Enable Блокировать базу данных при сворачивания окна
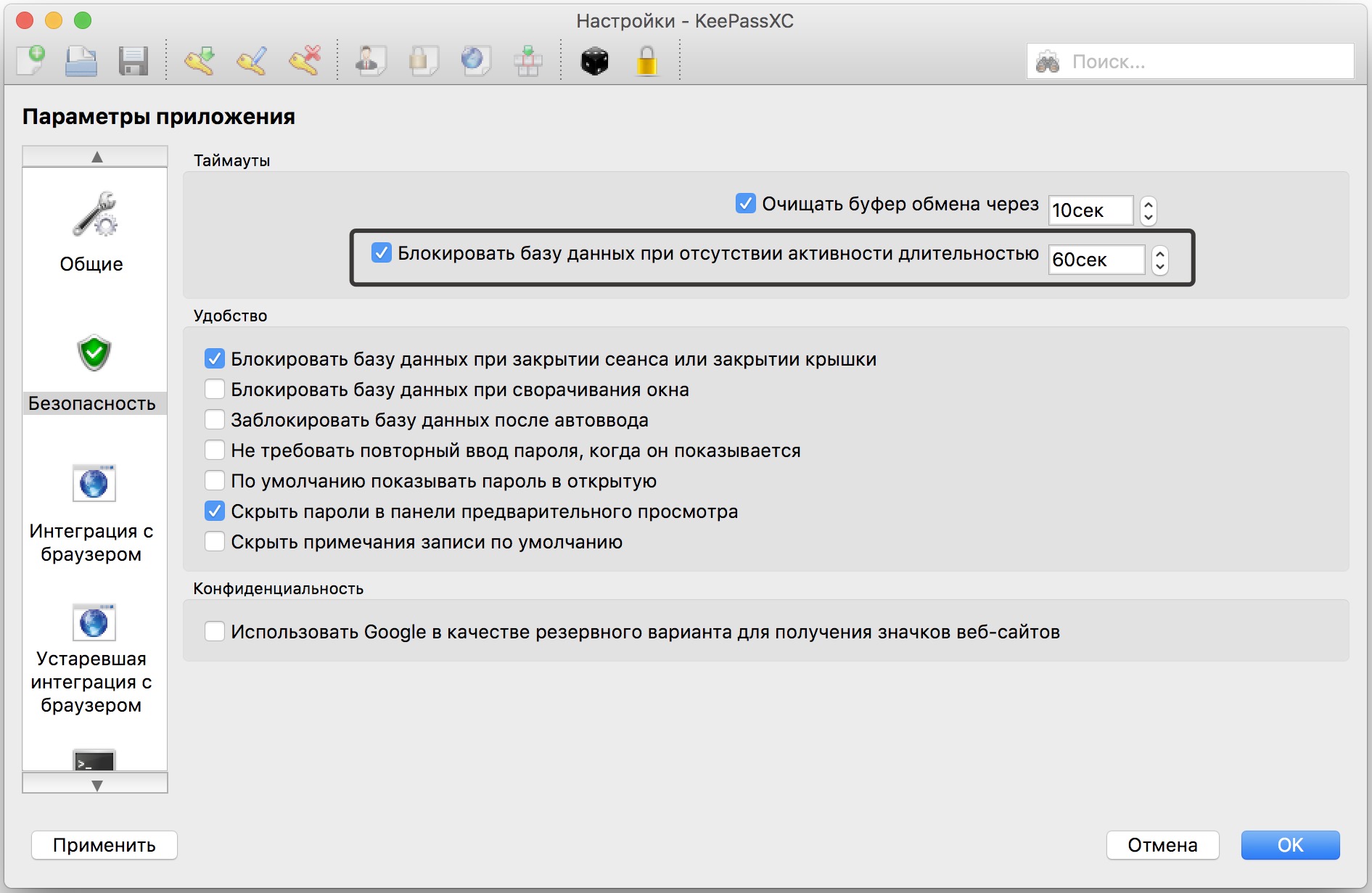The image size is (1372, 893). [x=215, y=390]
